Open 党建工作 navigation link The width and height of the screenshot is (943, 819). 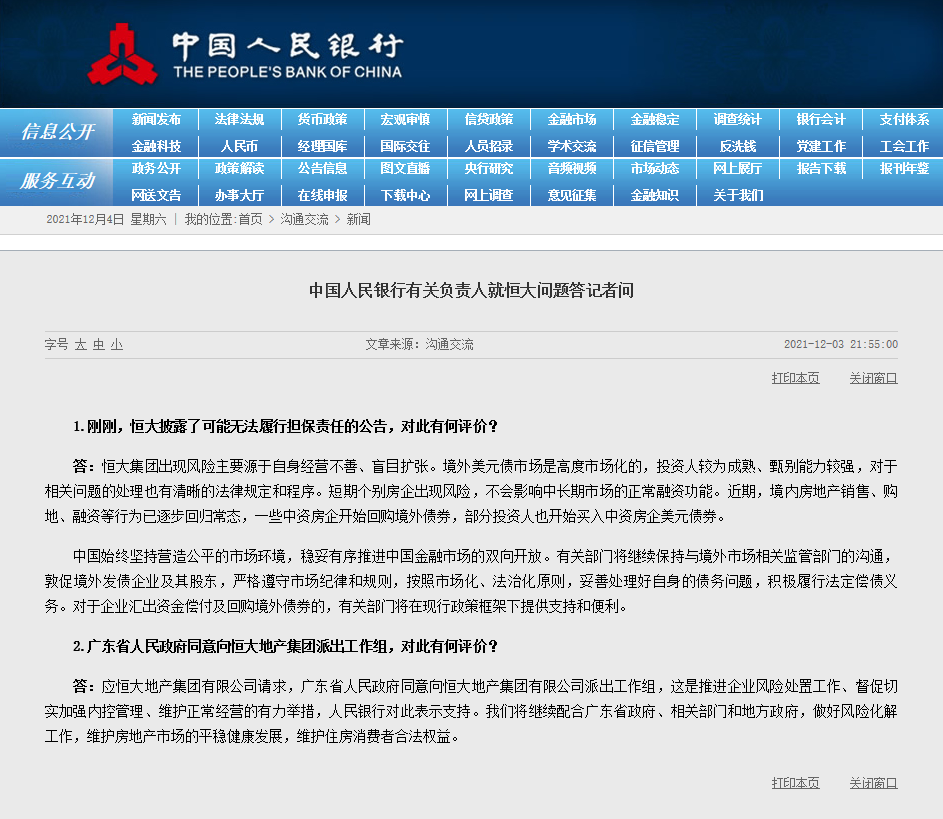pyautogui.click(x=822, y=146)
